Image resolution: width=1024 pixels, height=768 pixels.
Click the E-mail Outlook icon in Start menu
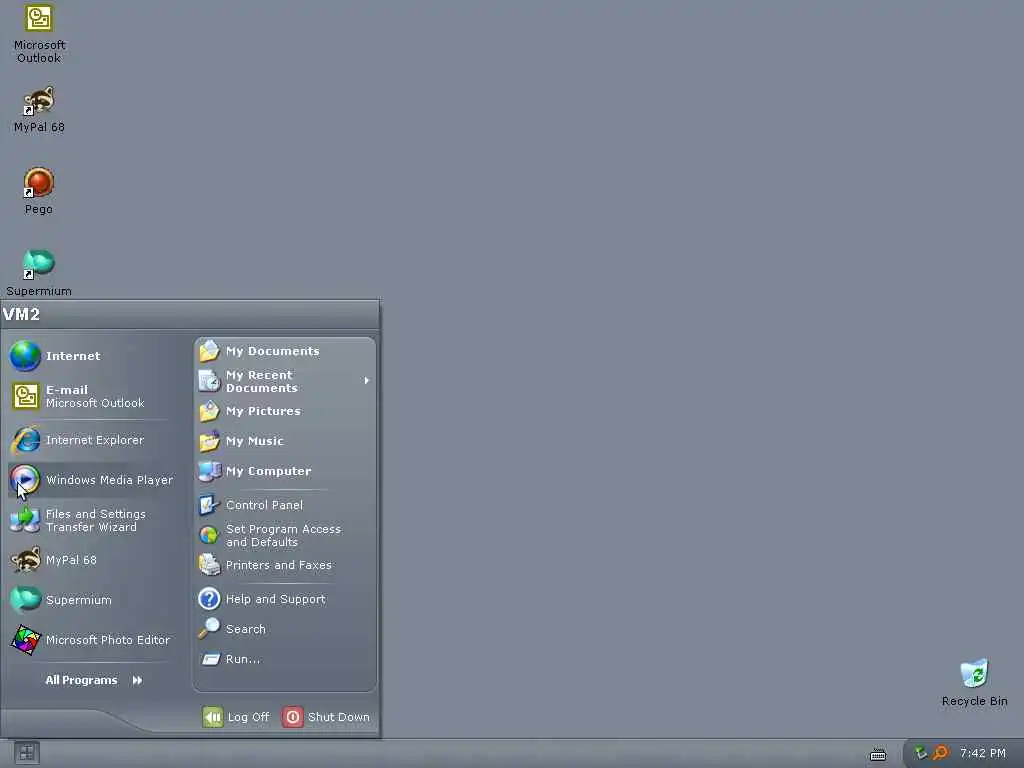point(25,396)
